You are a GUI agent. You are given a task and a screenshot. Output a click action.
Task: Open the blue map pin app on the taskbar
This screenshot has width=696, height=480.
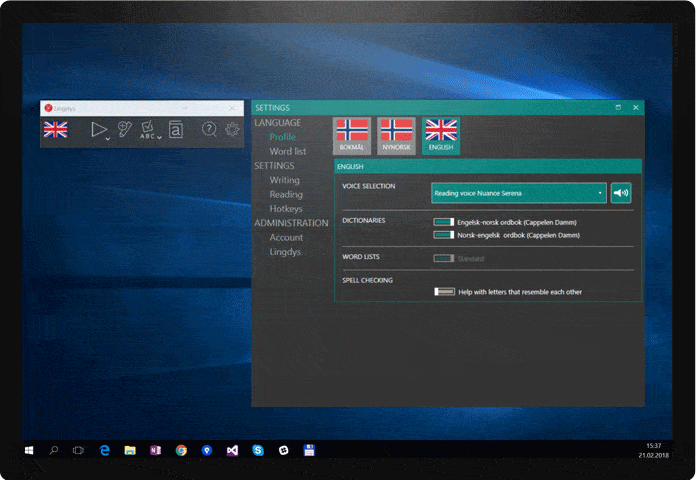coord(206,451)
